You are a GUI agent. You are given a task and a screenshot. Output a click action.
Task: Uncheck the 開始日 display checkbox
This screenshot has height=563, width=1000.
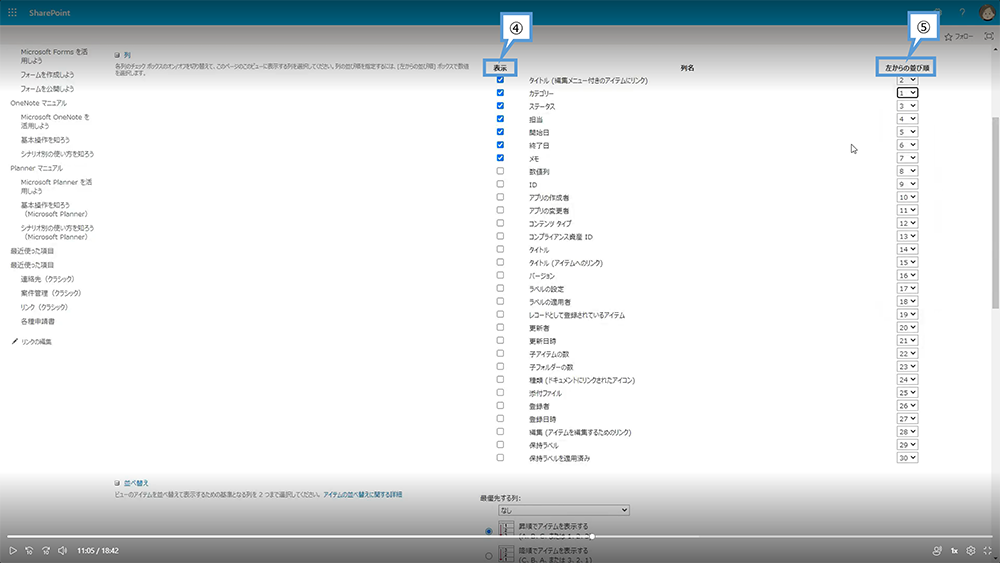click(500, 132)
